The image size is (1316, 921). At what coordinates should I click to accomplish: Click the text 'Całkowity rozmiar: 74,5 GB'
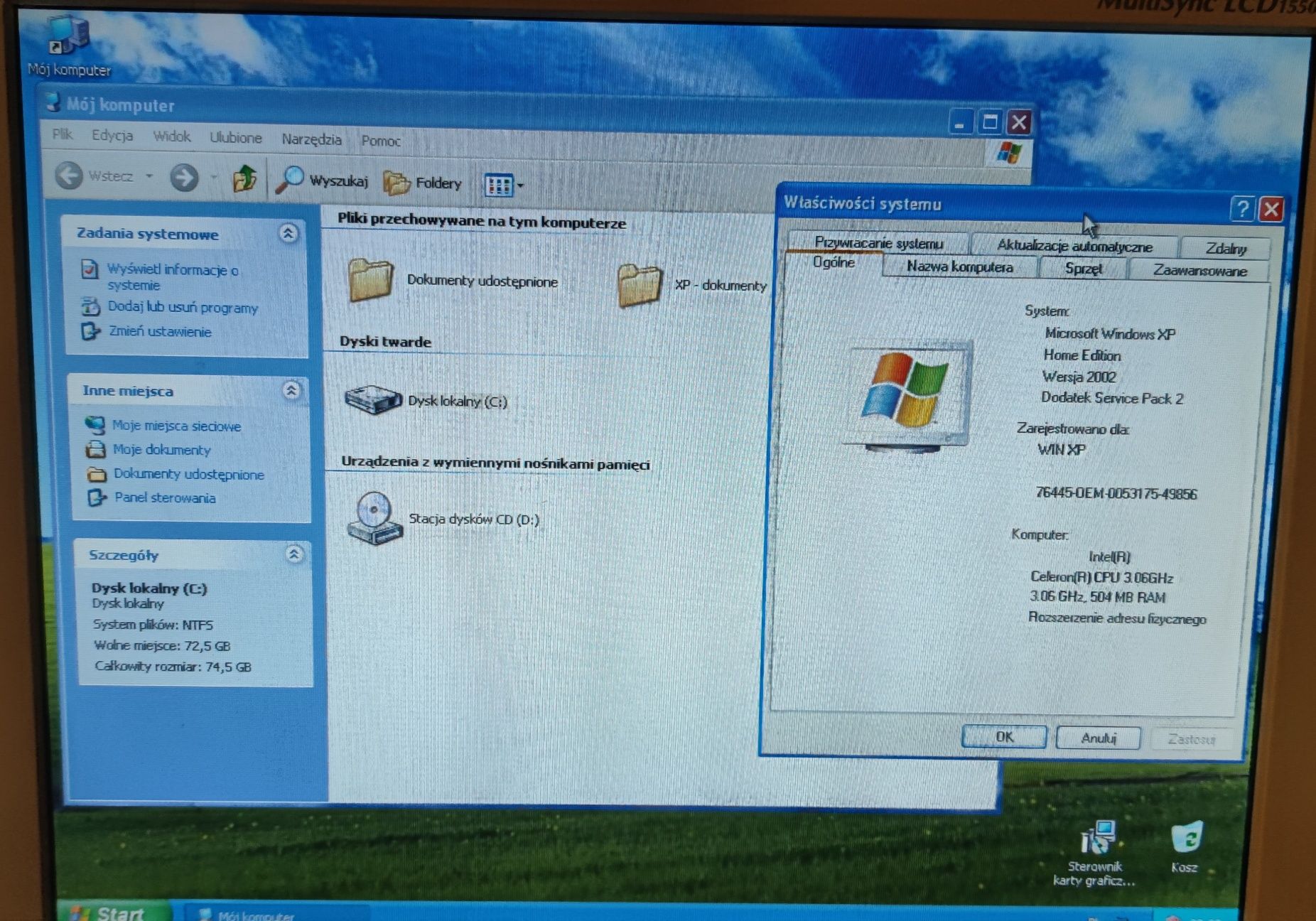click(x=173, y=666)
